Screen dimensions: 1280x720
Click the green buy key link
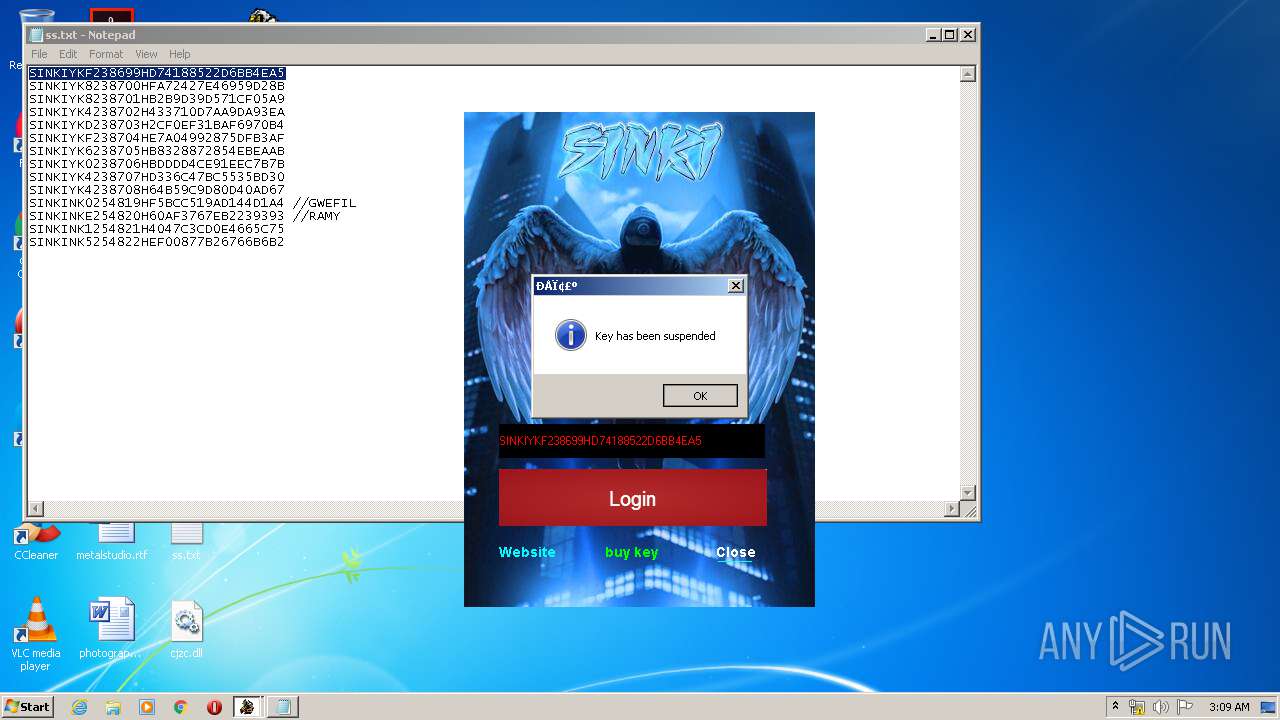coord(631,552)
